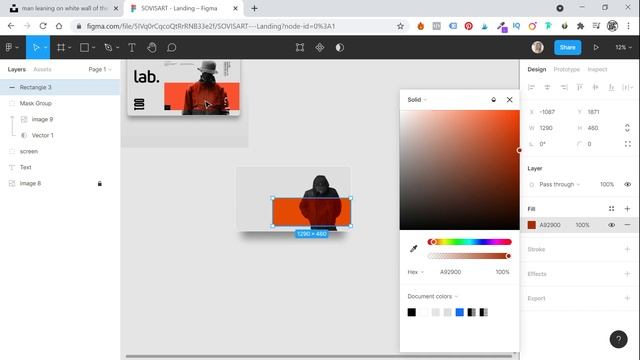Select the Rectangle 3 layer
Image resolution: width=640 pixels, height=360 pixels.
click(60, 87)
